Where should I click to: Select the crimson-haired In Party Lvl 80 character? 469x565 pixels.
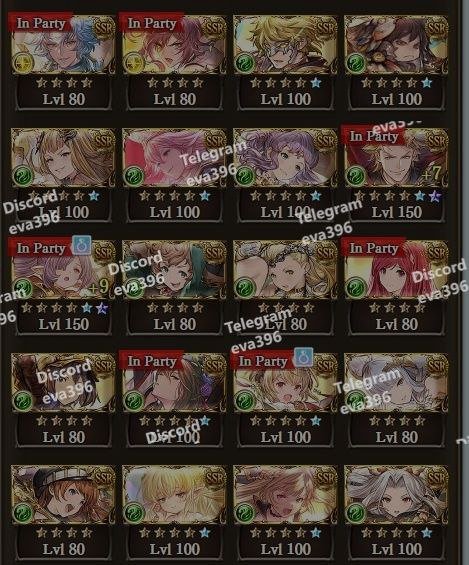pyautogui.click(x=396, y=270)
